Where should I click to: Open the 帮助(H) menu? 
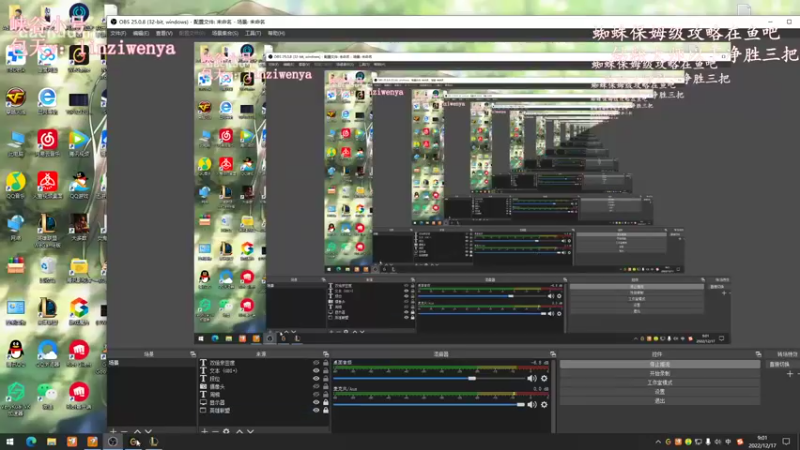coord(277,33)
